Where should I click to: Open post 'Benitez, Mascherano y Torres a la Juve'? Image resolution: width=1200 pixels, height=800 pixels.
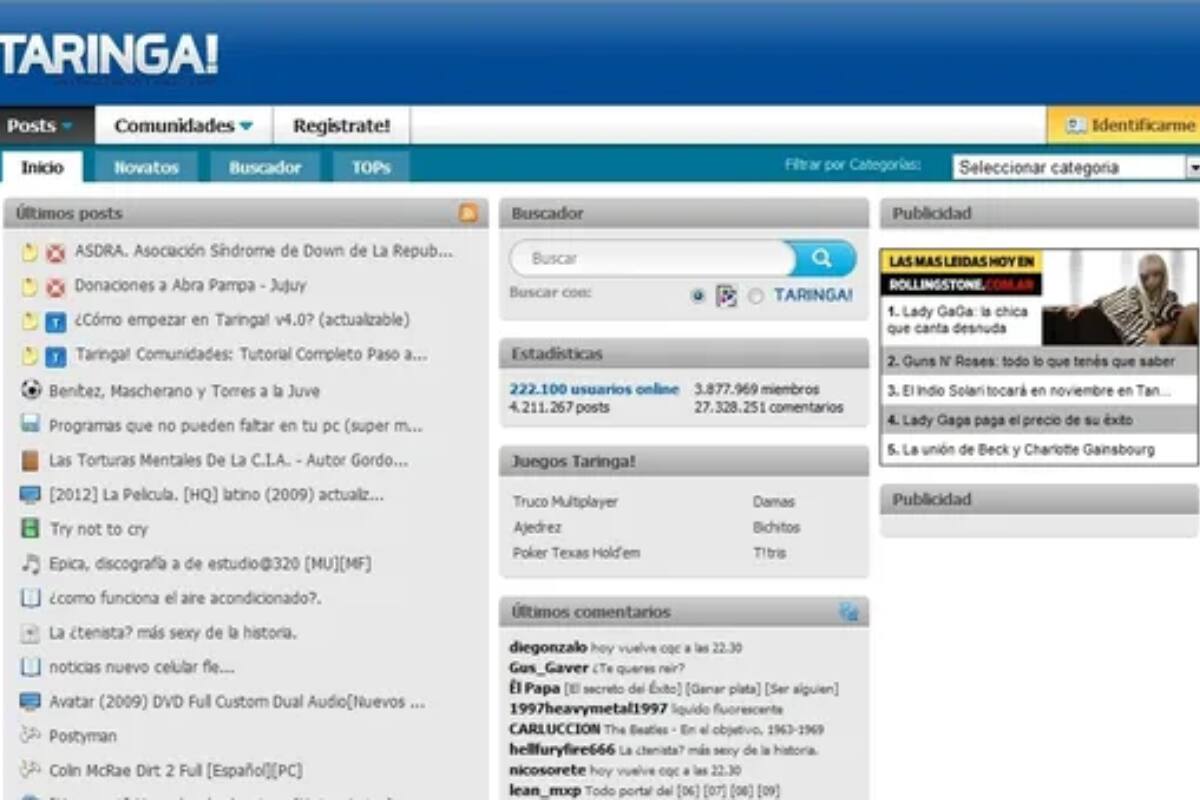click(184, 391)
